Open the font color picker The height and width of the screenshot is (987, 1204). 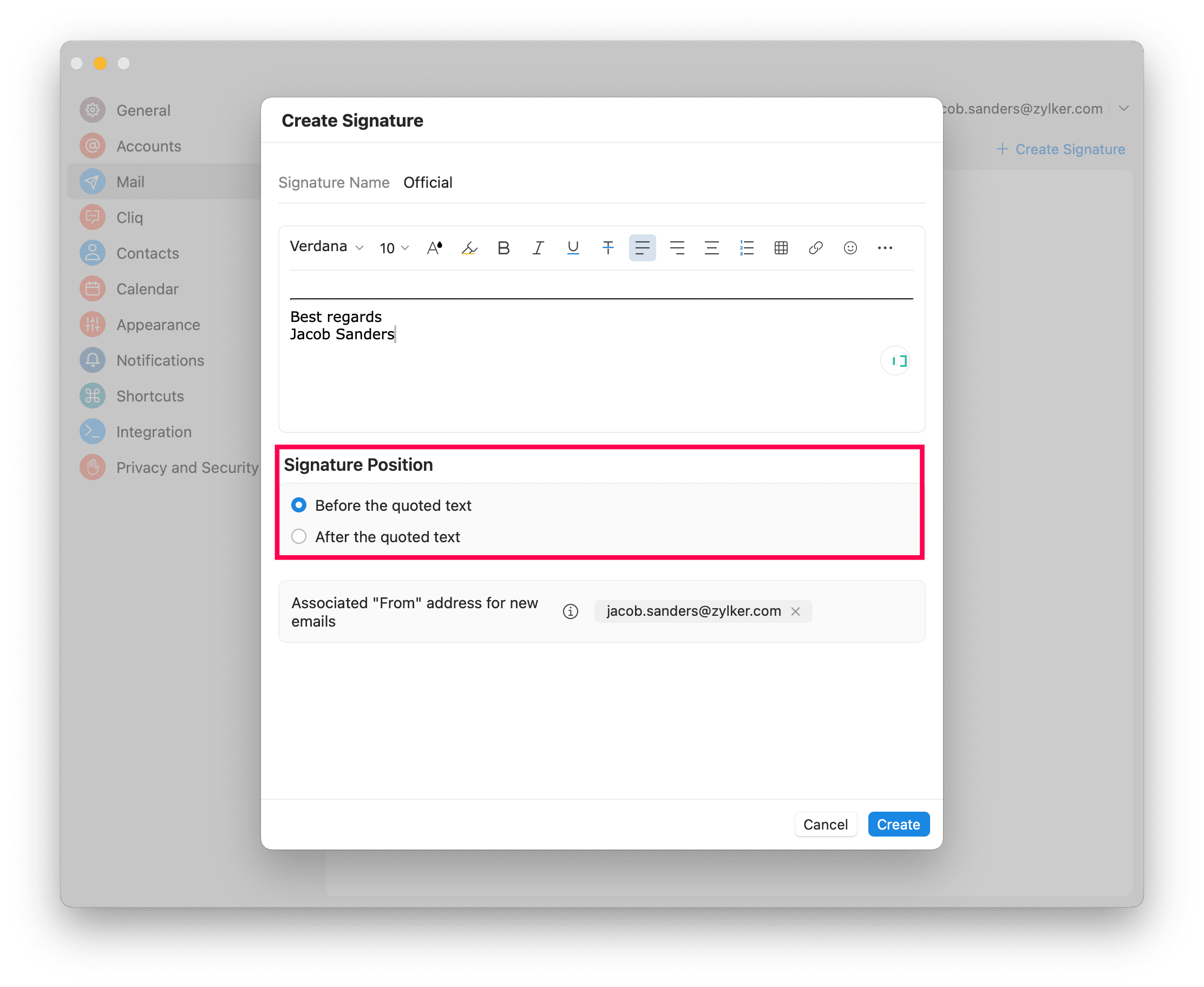(435, 248)
